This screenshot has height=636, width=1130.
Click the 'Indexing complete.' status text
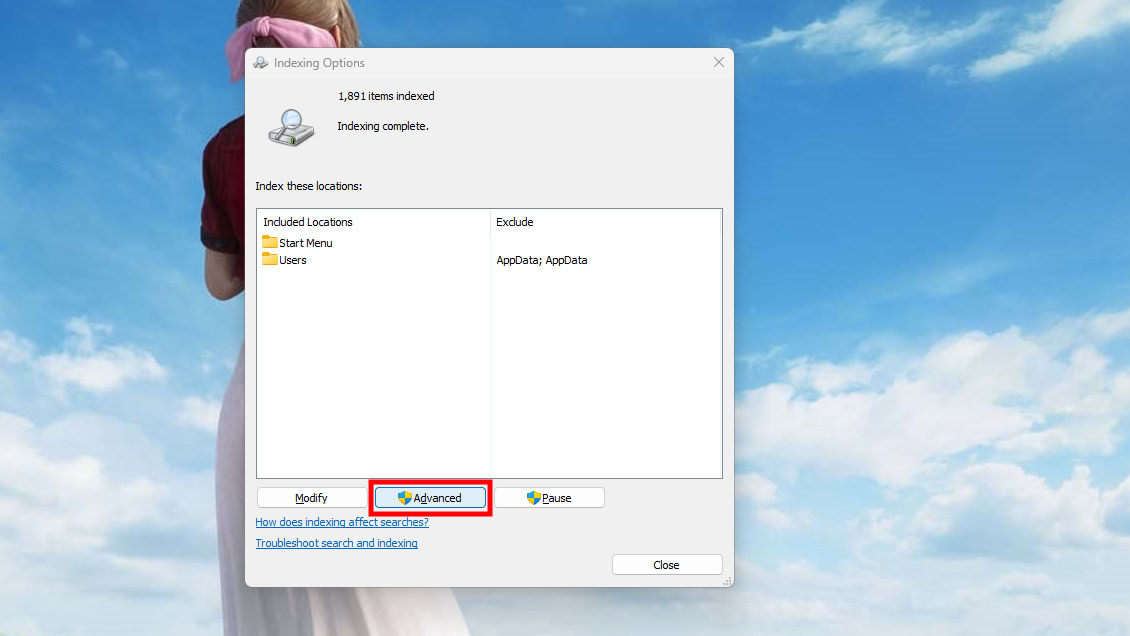383,126
